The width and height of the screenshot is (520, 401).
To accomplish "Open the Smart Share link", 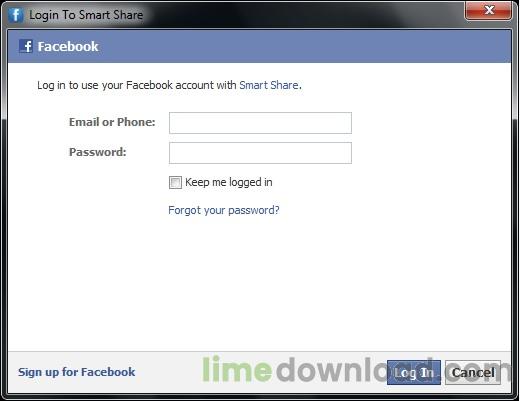I will point(269,85).
